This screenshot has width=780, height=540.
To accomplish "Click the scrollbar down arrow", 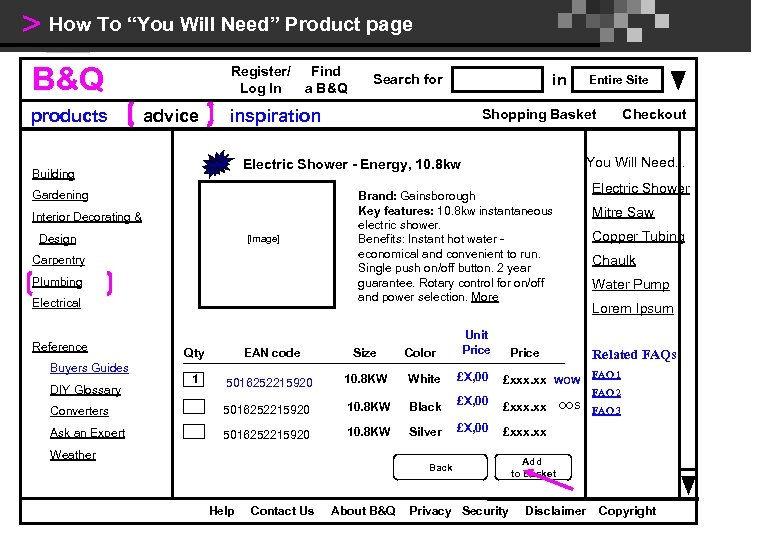I will [688, 484].
